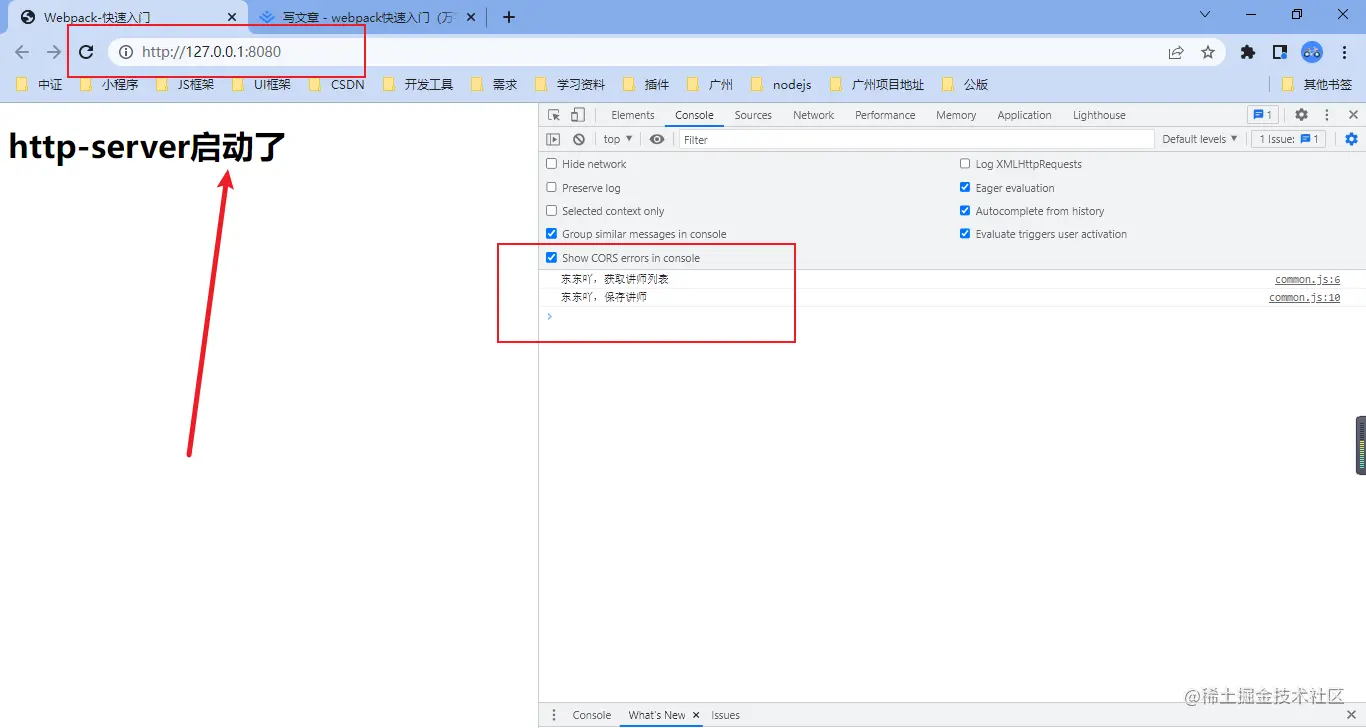Open common.js:10 source link
Screen dimensions: 1366x728
[1304, 298]
